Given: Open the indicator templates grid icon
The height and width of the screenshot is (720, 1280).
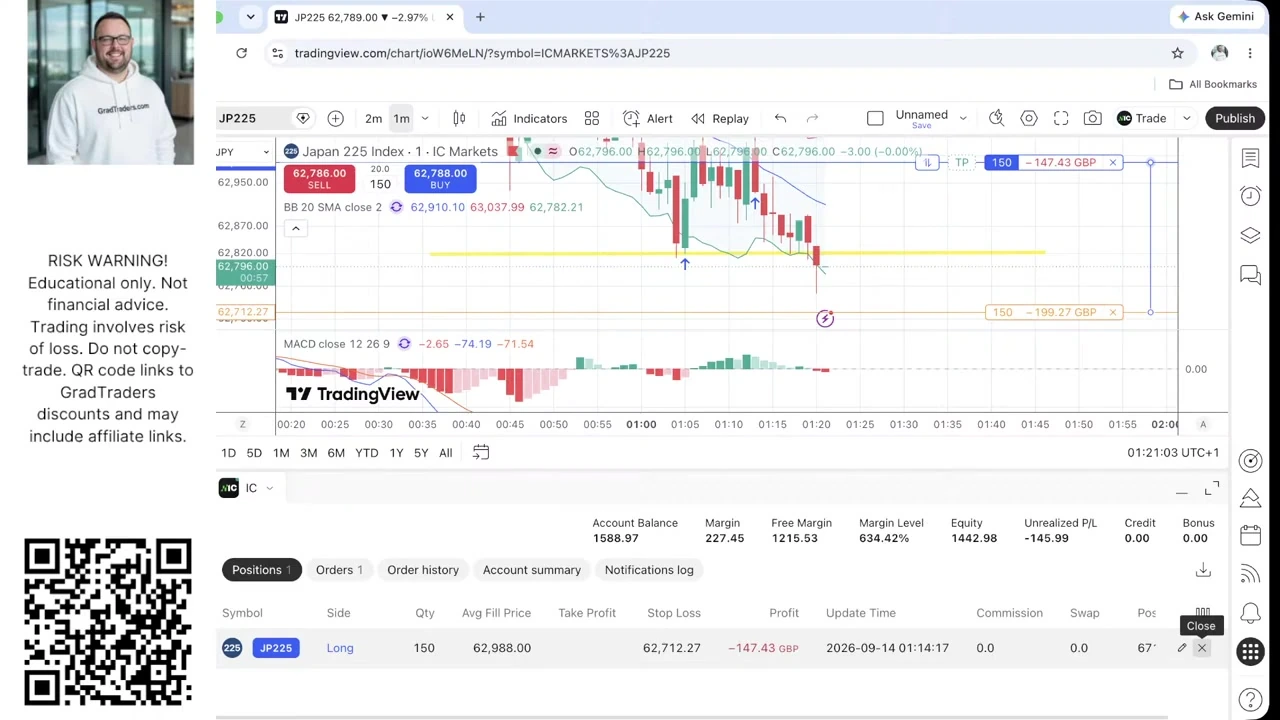Looking at the screenshot, I should 592,119.
